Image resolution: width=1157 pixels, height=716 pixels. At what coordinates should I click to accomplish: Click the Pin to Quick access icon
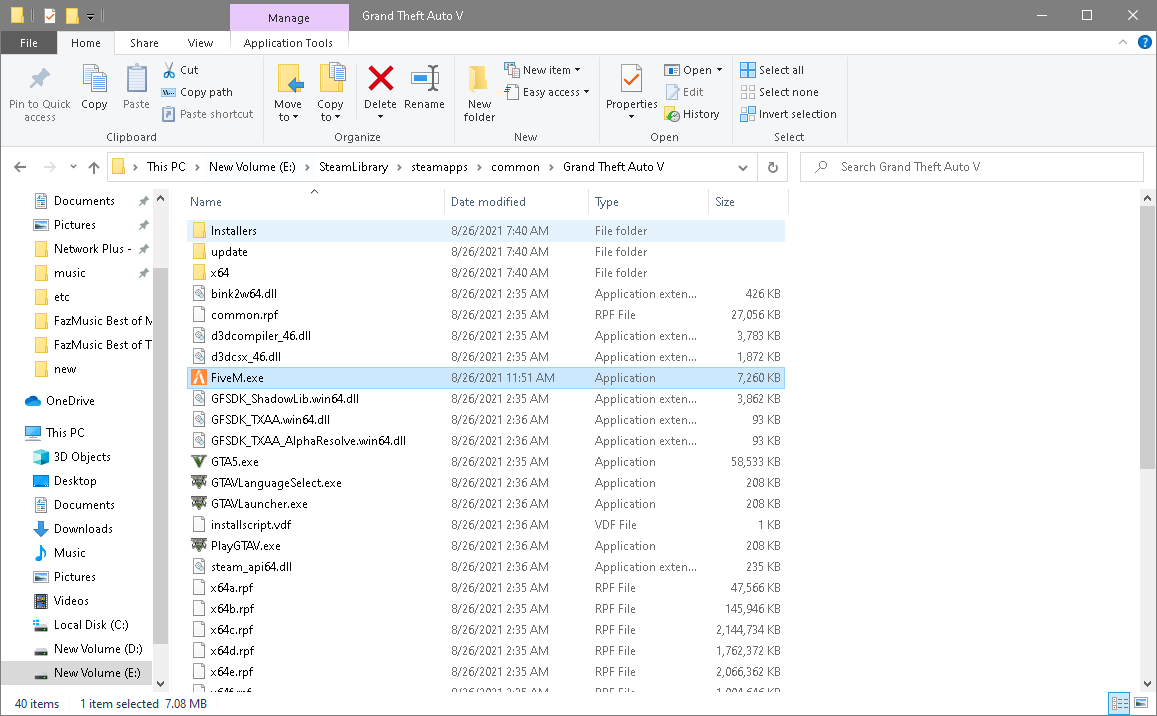(x=39, y=78)
